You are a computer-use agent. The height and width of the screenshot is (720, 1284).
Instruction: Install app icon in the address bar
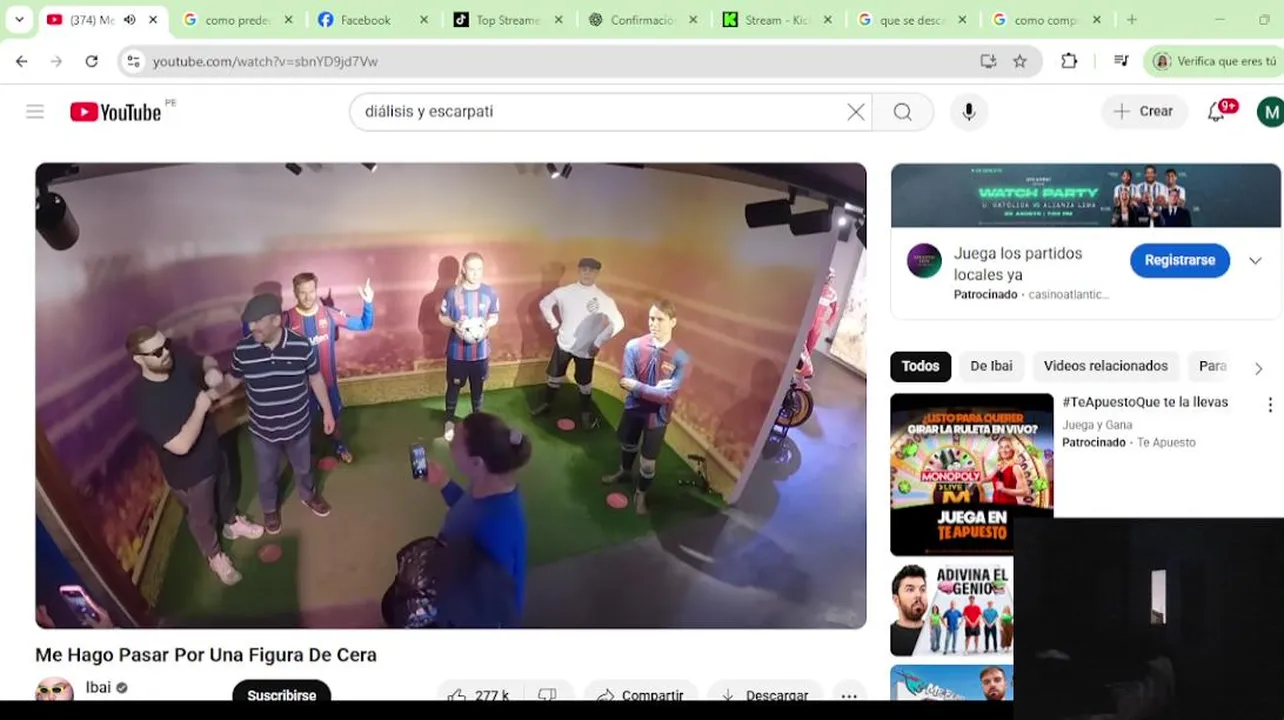click(x=988, y=61)
